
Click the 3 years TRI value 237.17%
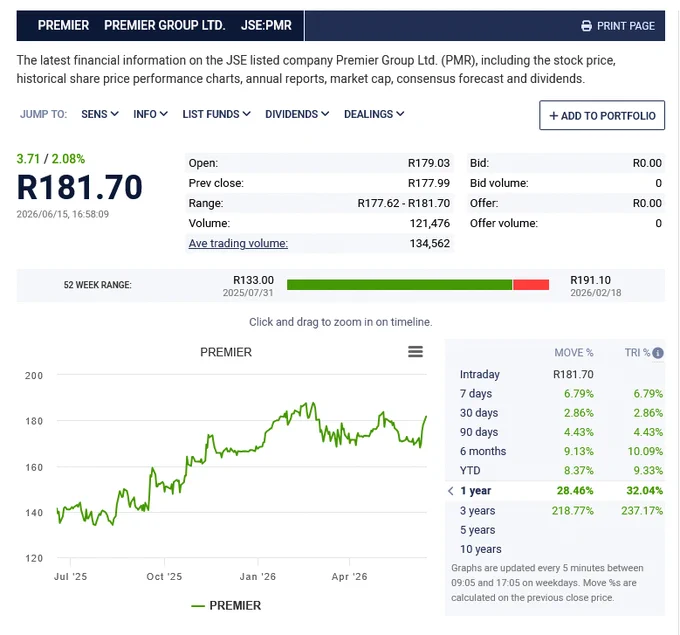pyautogui.click(x=642, y=511)
